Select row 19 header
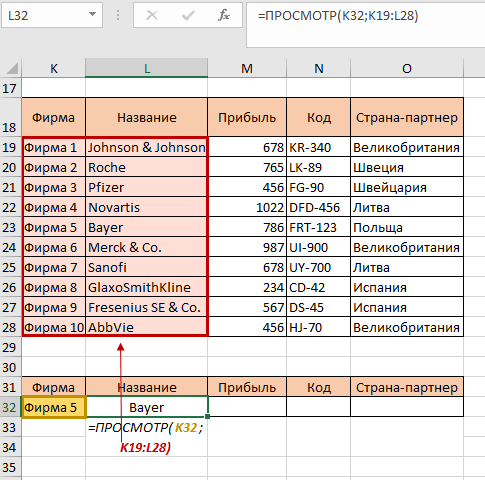This screenshot has height=480, width=485. 10,147
